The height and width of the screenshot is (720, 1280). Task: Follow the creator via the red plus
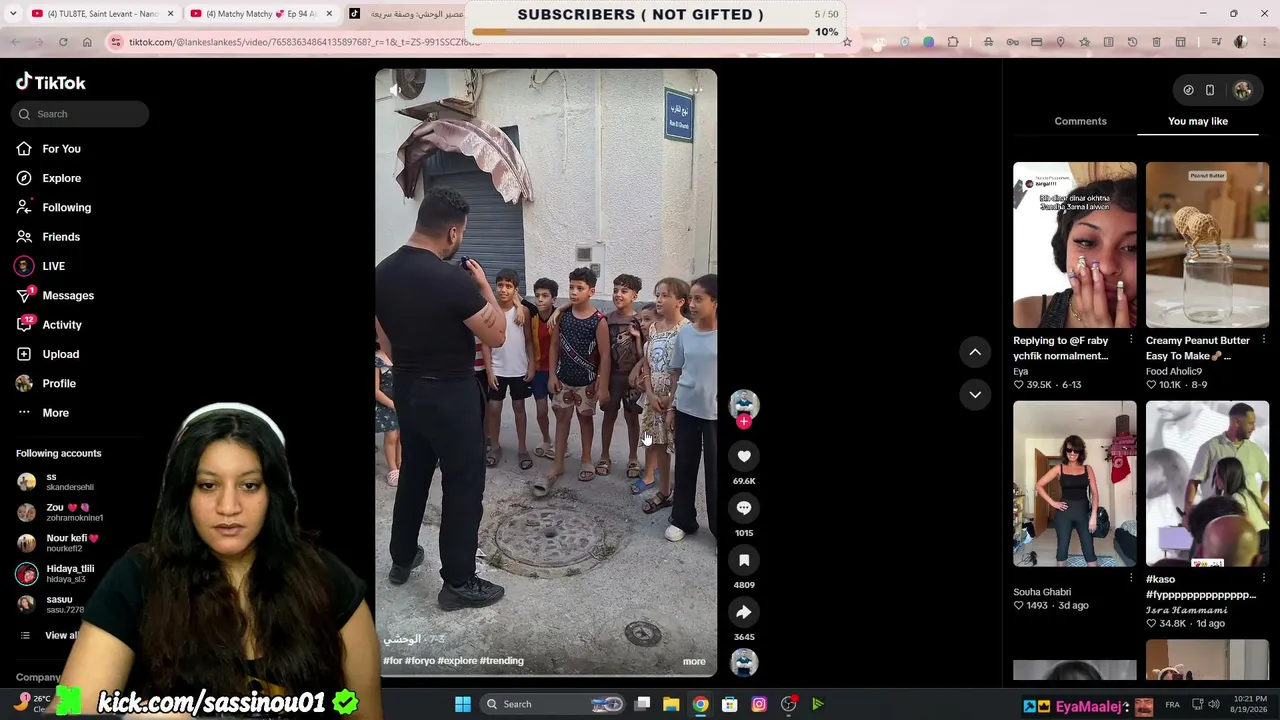click(x=744, y=422)
